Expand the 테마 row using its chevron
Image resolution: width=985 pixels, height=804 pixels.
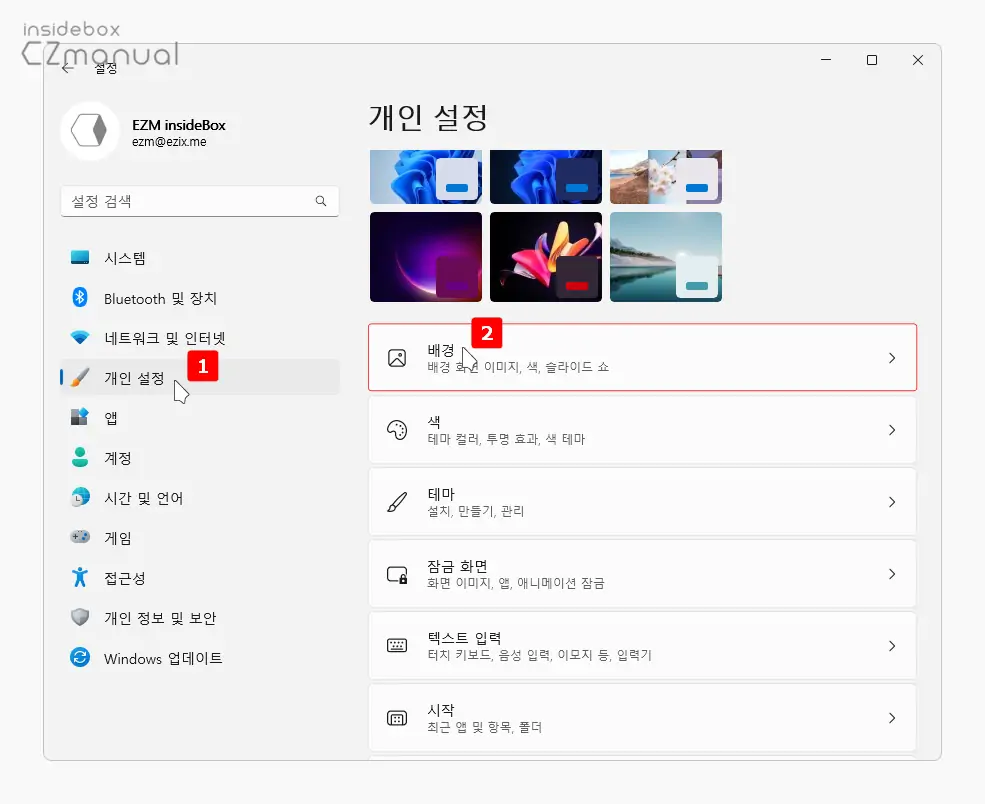891,501
